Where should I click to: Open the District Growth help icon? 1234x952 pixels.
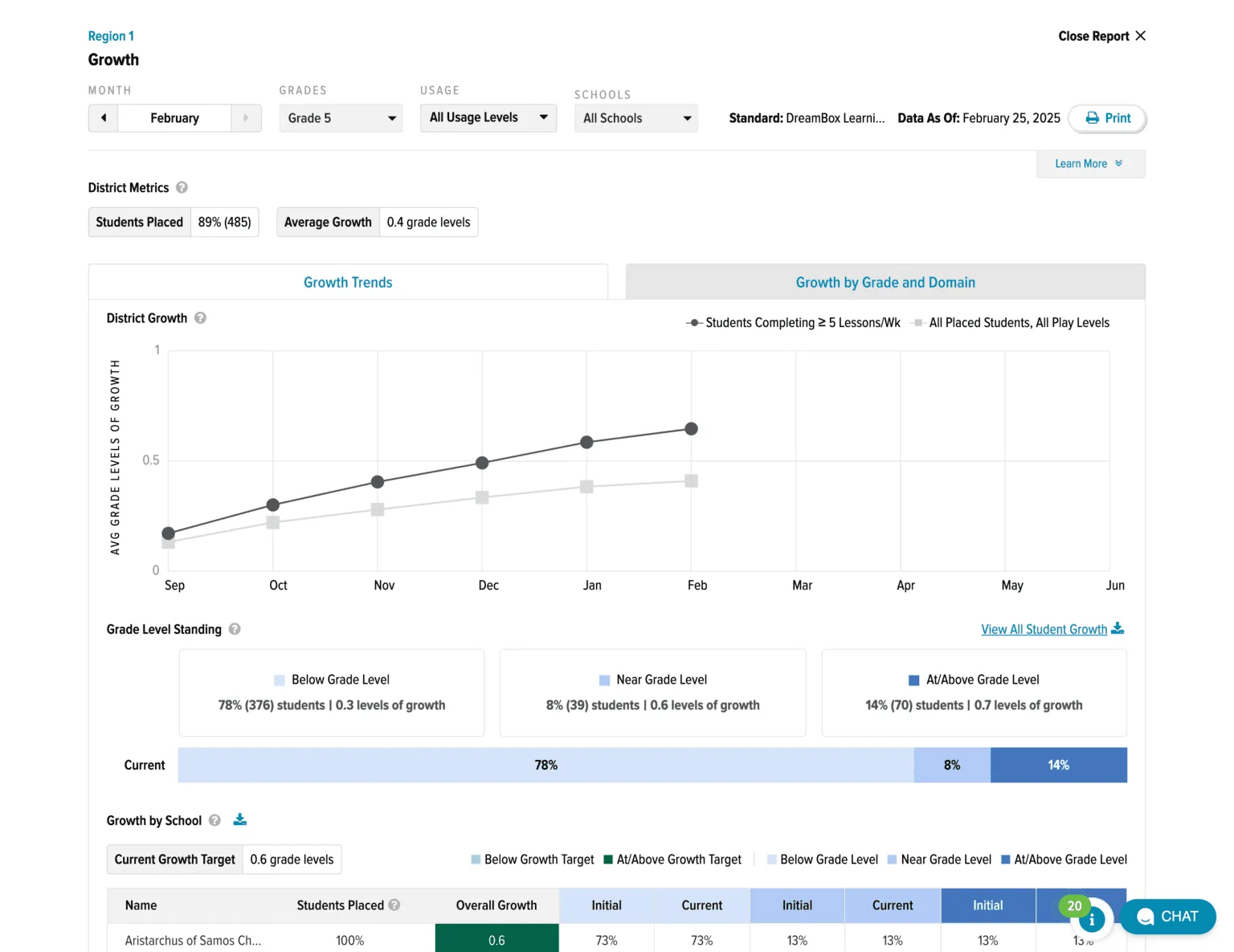(201, 318)
